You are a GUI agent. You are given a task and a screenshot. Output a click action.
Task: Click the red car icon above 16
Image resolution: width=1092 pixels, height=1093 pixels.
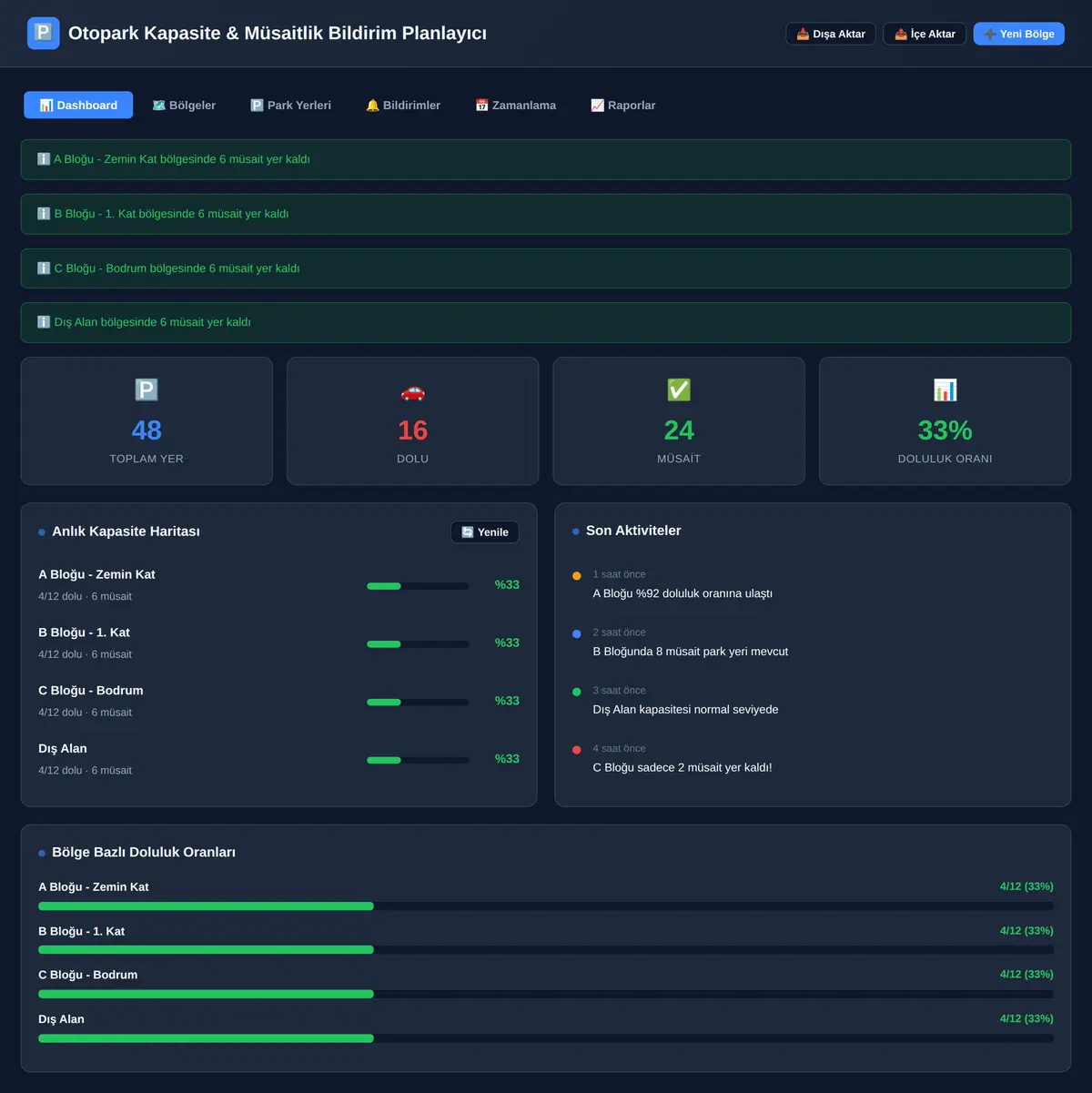point(413,391)
